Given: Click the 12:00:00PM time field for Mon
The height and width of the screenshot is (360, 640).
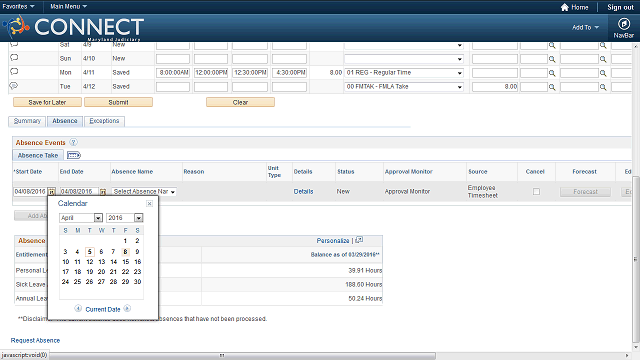Looking at the screenshot, I should pyautogui.click(x=211, y=73).
